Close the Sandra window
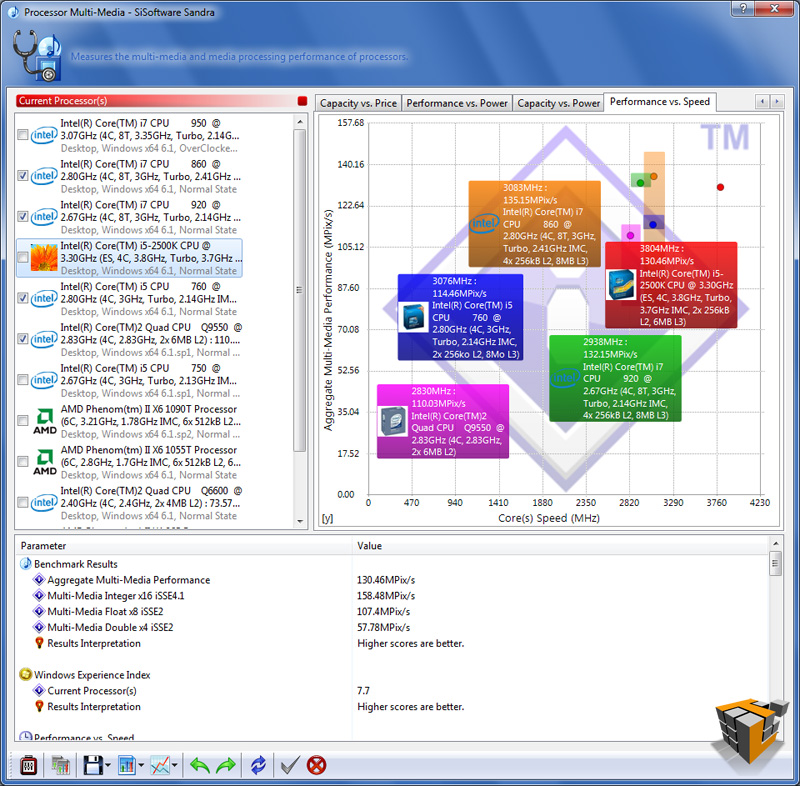800x786 pixels. 774,9
